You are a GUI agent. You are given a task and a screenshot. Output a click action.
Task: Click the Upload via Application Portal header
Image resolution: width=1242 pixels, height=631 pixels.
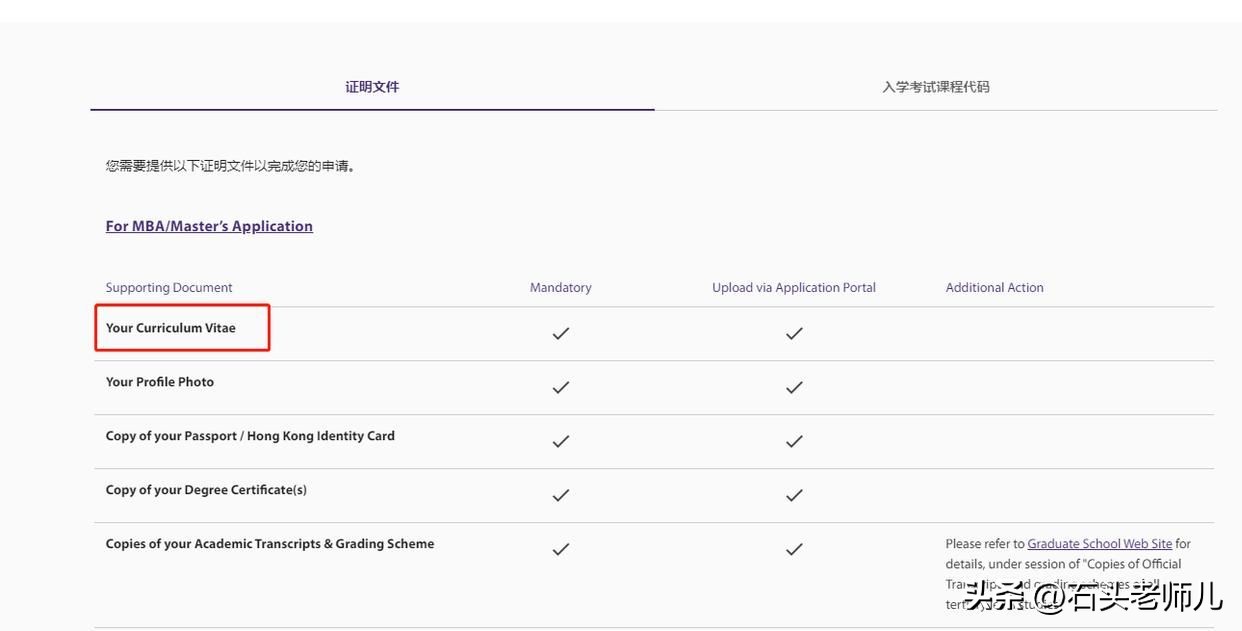tap(793, 288)
